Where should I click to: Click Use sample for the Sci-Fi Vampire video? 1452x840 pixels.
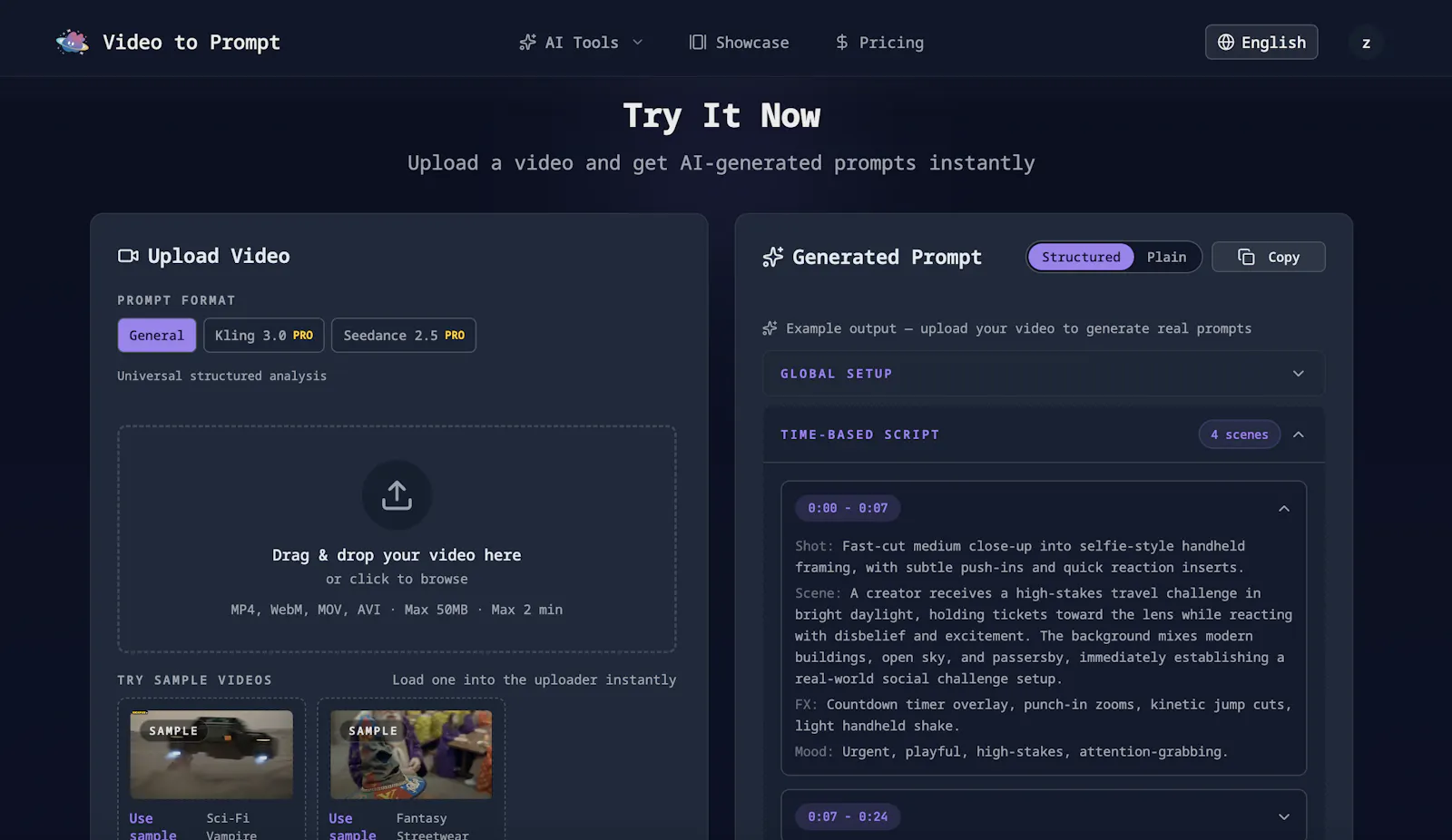pos(152,825)
